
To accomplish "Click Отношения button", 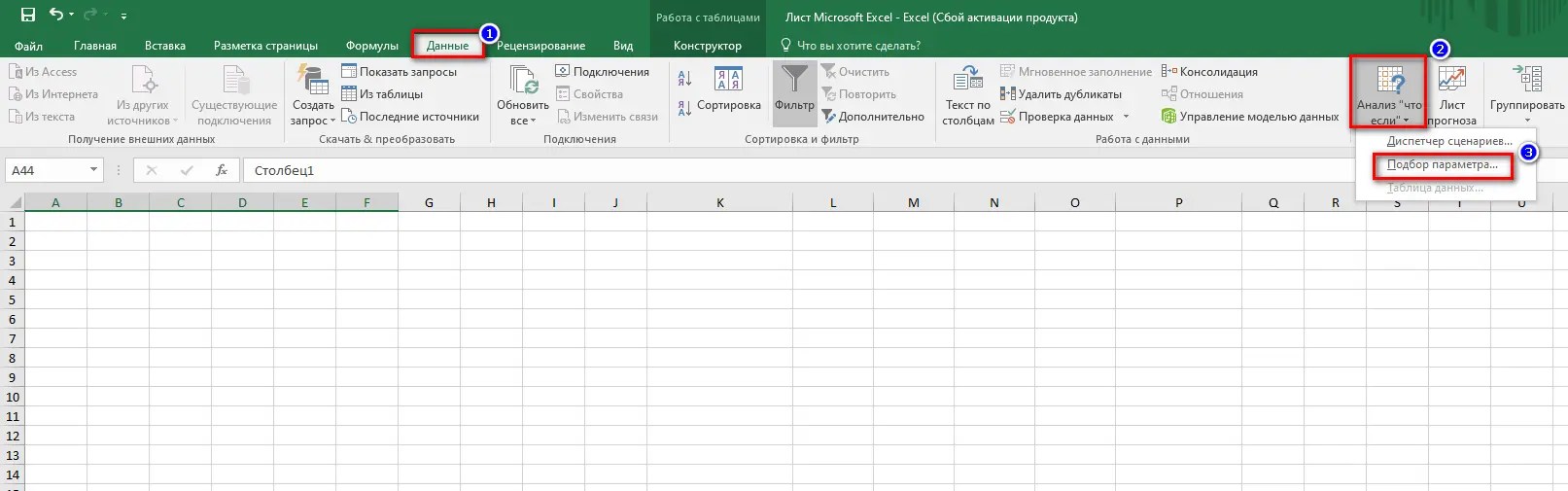I will click(x=1202, y=94).
